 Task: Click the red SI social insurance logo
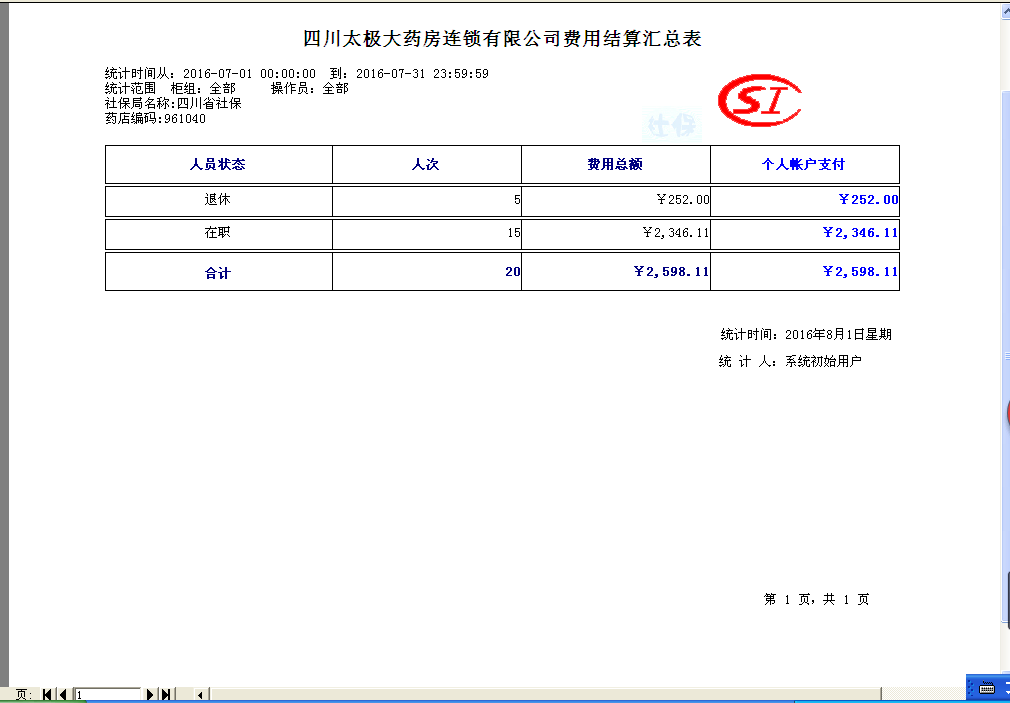tap(759, 101)
